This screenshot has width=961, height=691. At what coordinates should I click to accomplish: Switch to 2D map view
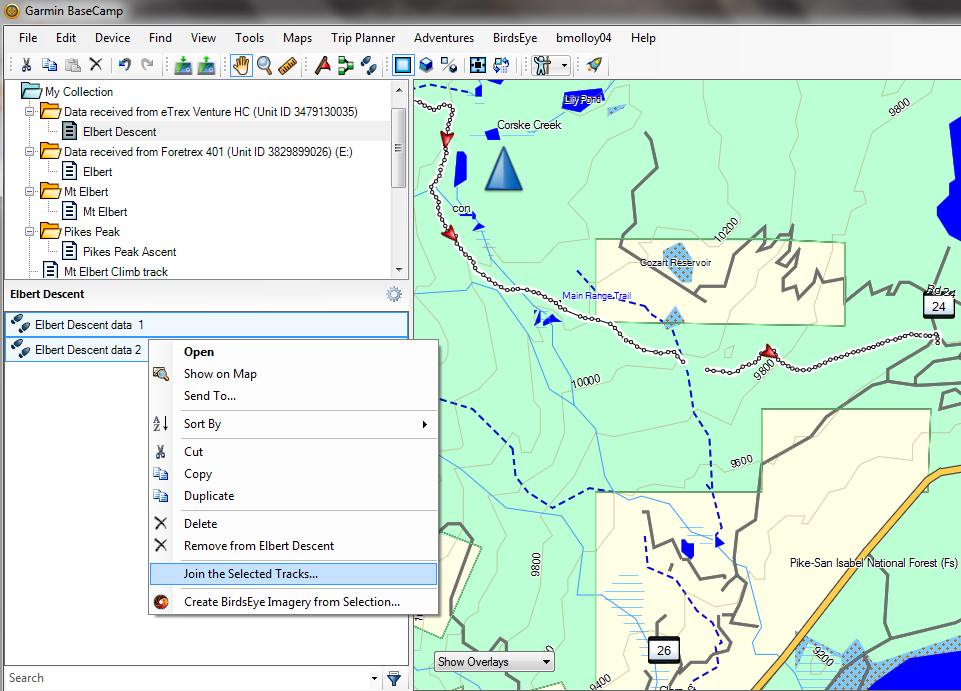click(403, 65)
